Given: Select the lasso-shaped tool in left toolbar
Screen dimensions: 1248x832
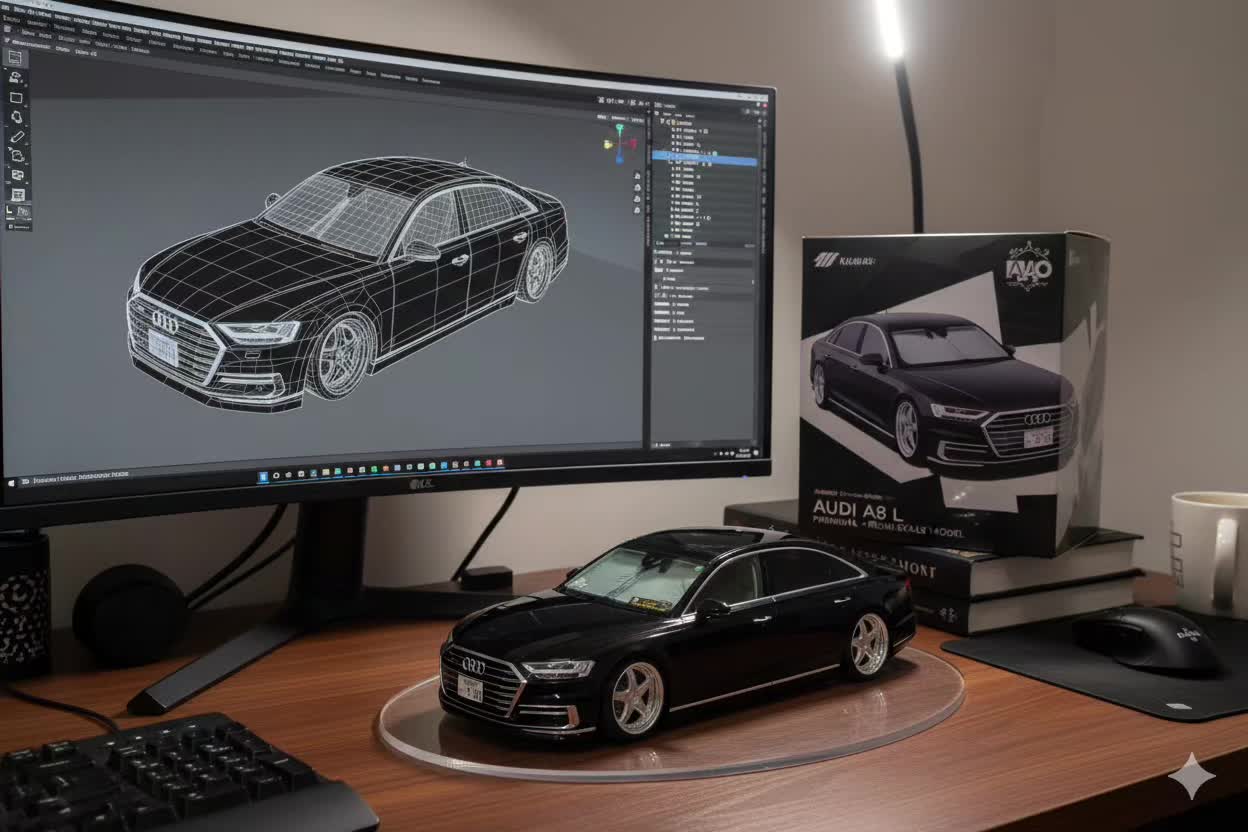Looking at the screenshot, I should point(17,116).
